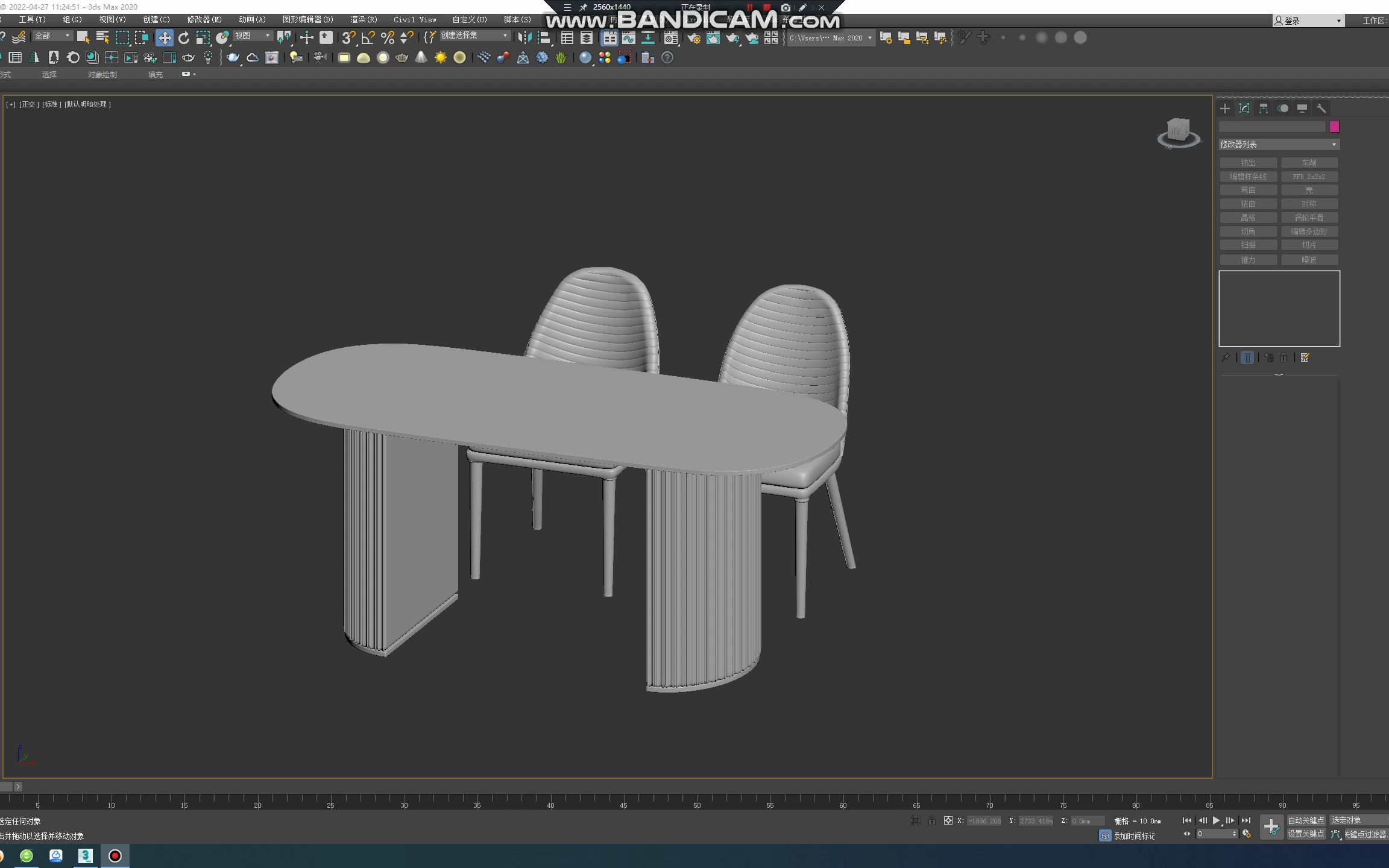The width and height of the screenshot is (1389, 868).
Task: Click the help question mark icon
Action: 667,57
